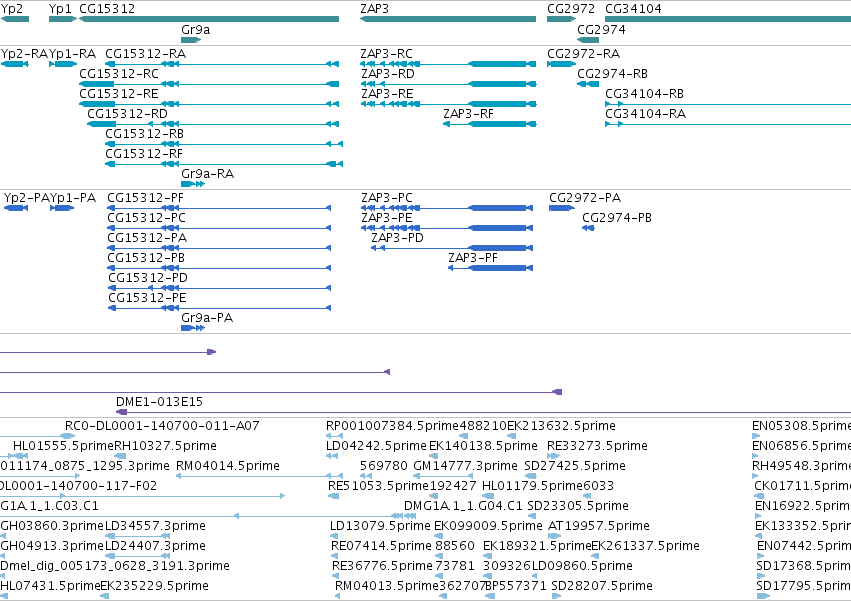Select transcript CG15312-RD
The width and height of the screenshot is (851, 601).
[213, 124]
